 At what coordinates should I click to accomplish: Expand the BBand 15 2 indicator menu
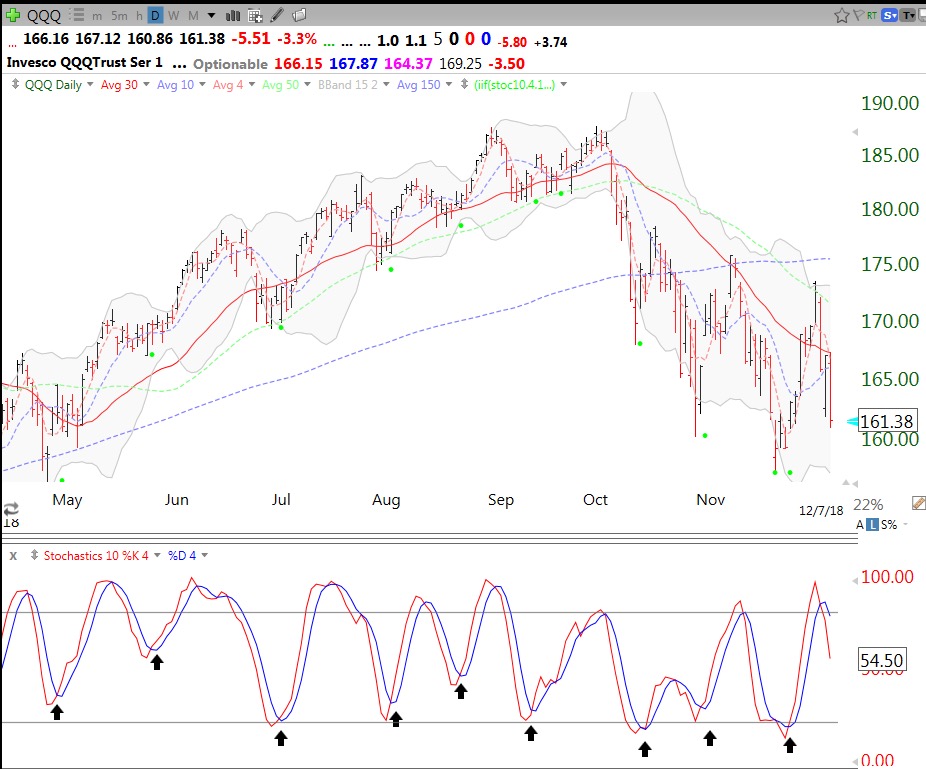(386, 84)
